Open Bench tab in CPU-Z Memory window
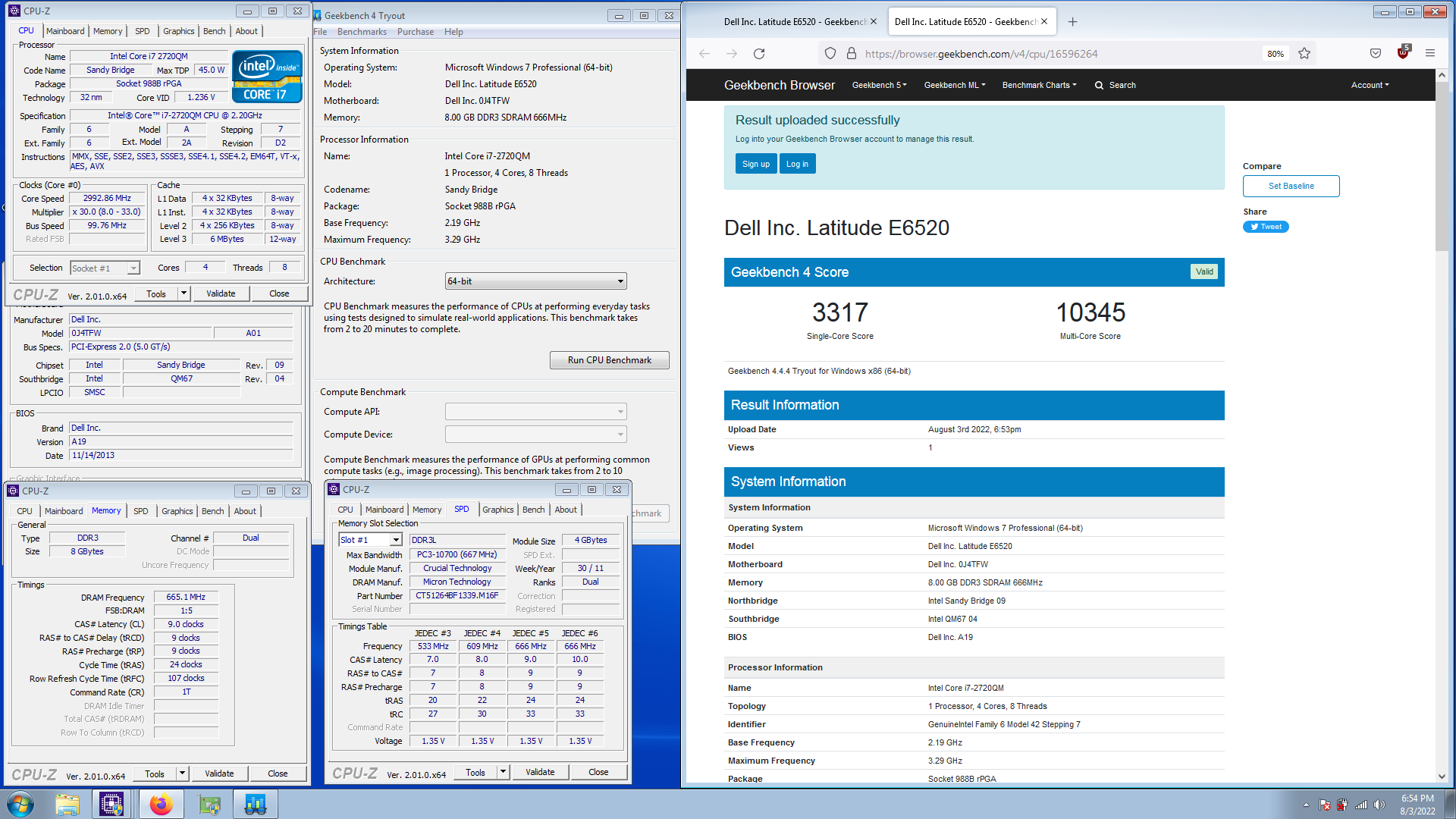Screen dimensions: 1456x819 (213, 511)
